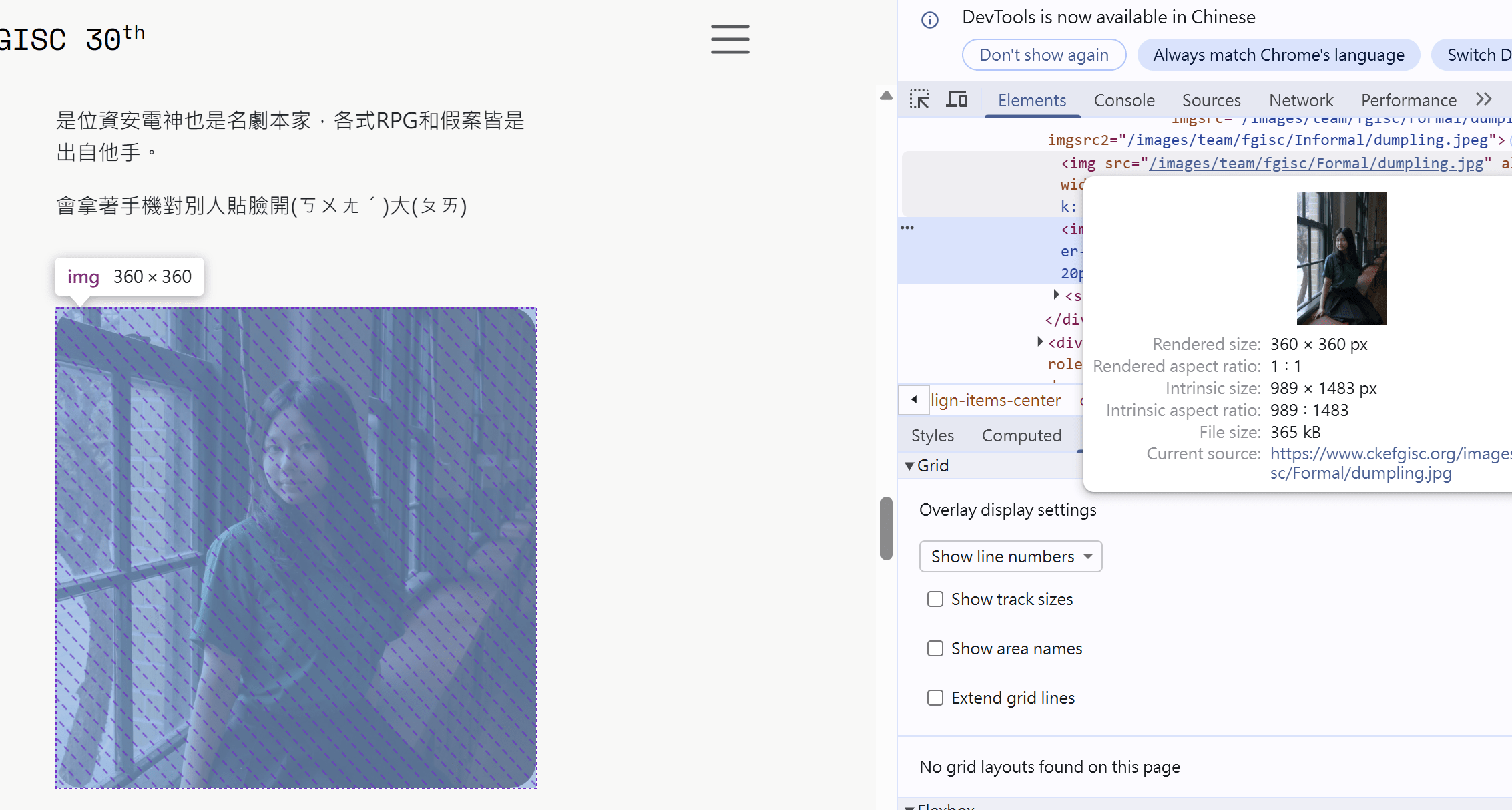The image size is (1512, 810).
Task: Show more DevTools tabs chevron
Action: point(1483,100)
